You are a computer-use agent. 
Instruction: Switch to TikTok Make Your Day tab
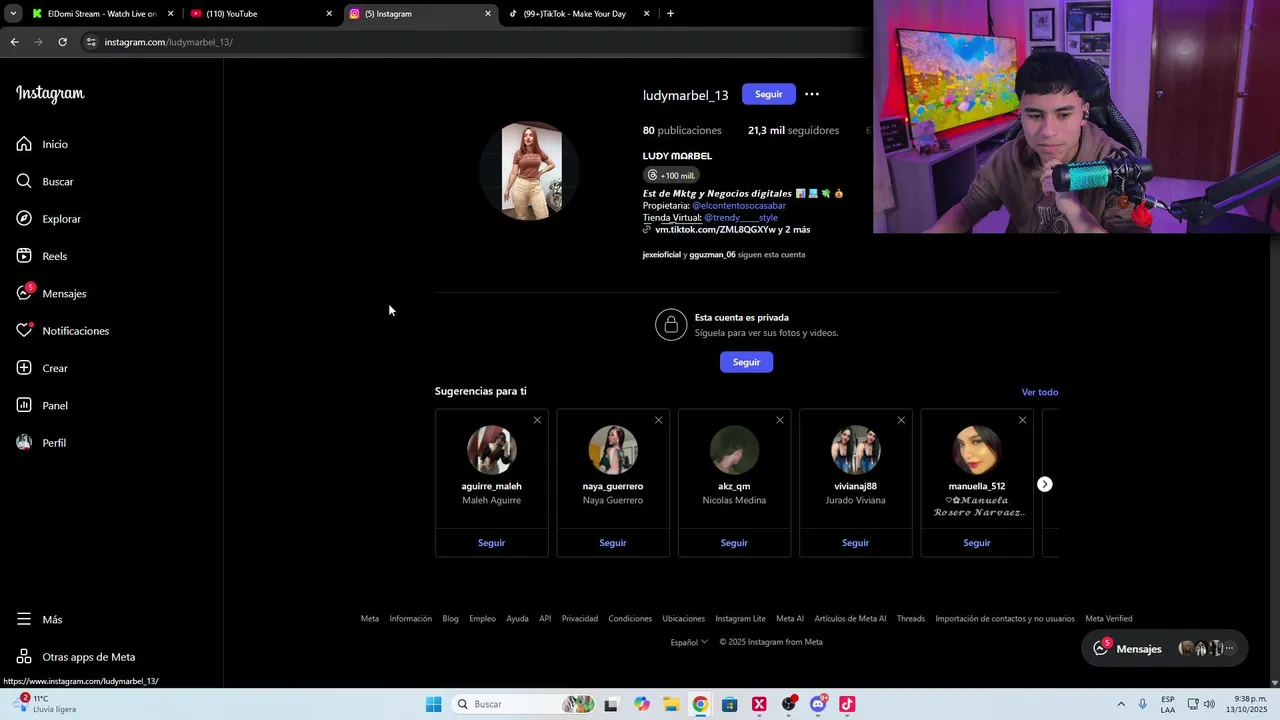[578, 14]
